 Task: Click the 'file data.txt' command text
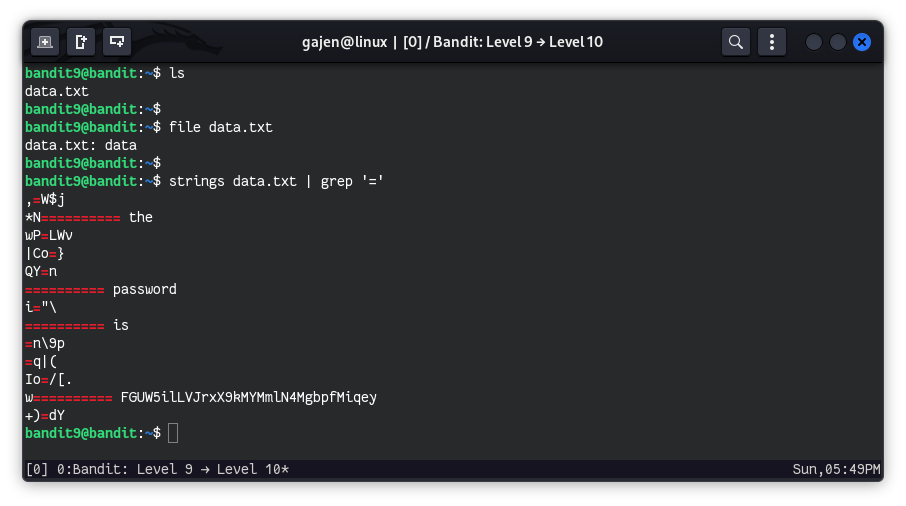(x=220, y=127)
